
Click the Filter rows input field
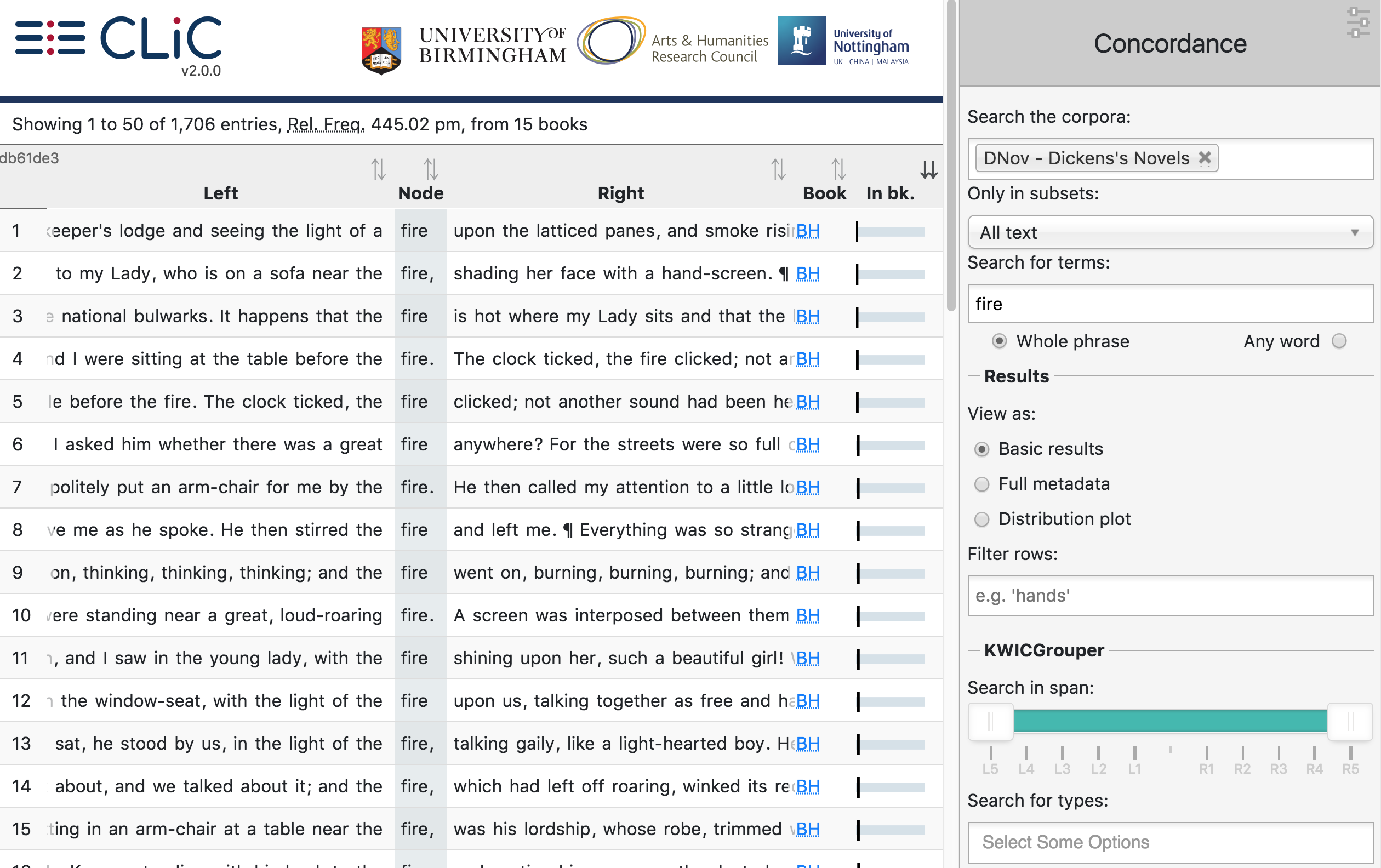click(x=1170, y=596)
